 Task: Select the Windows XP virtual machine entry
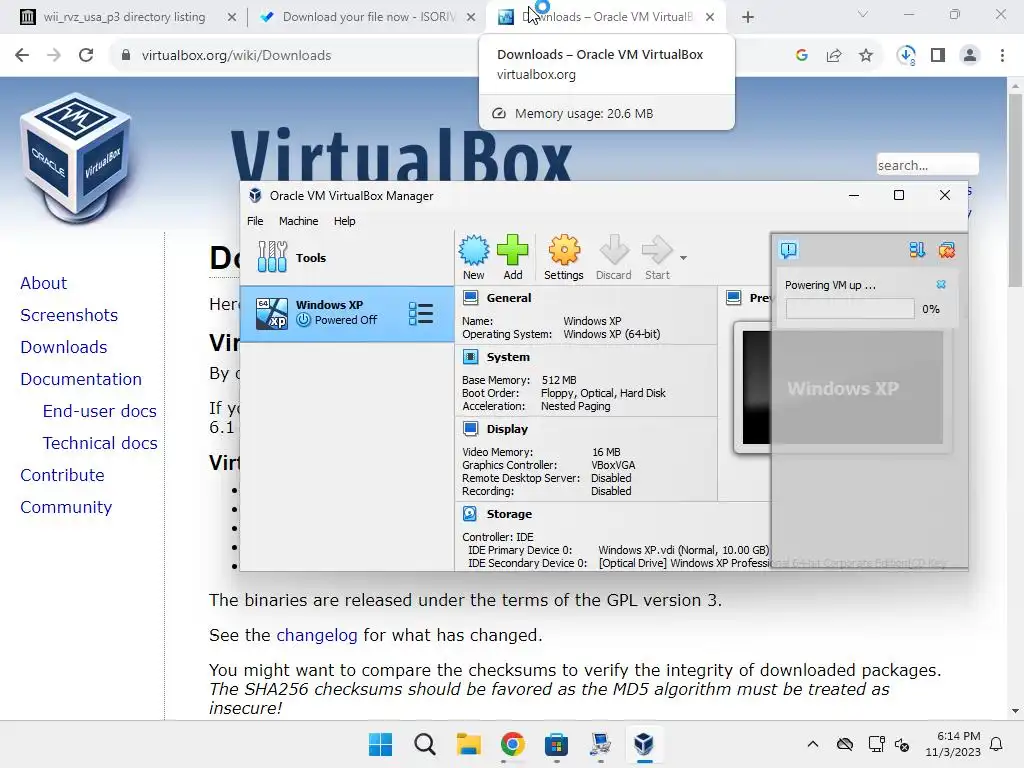[347, 313]
